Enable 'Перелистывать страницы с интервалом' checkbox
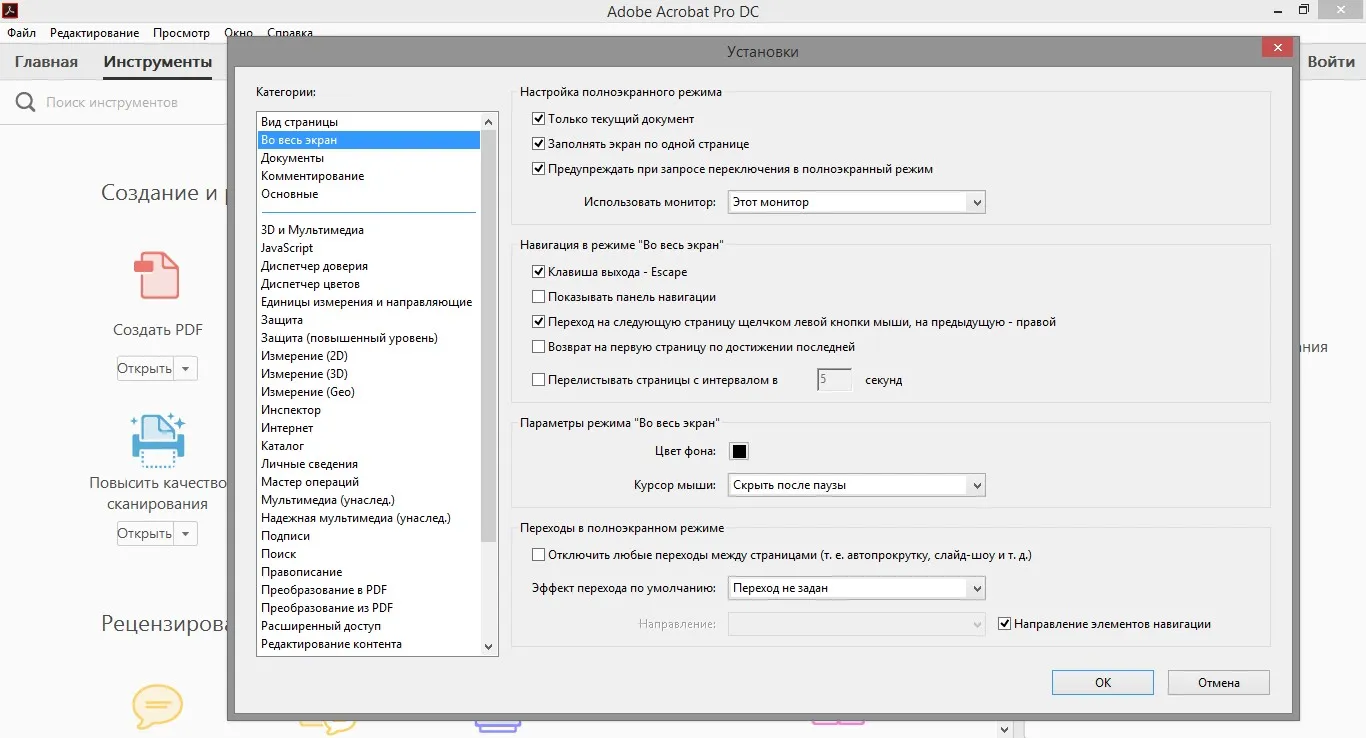 (x=539, y=380)
